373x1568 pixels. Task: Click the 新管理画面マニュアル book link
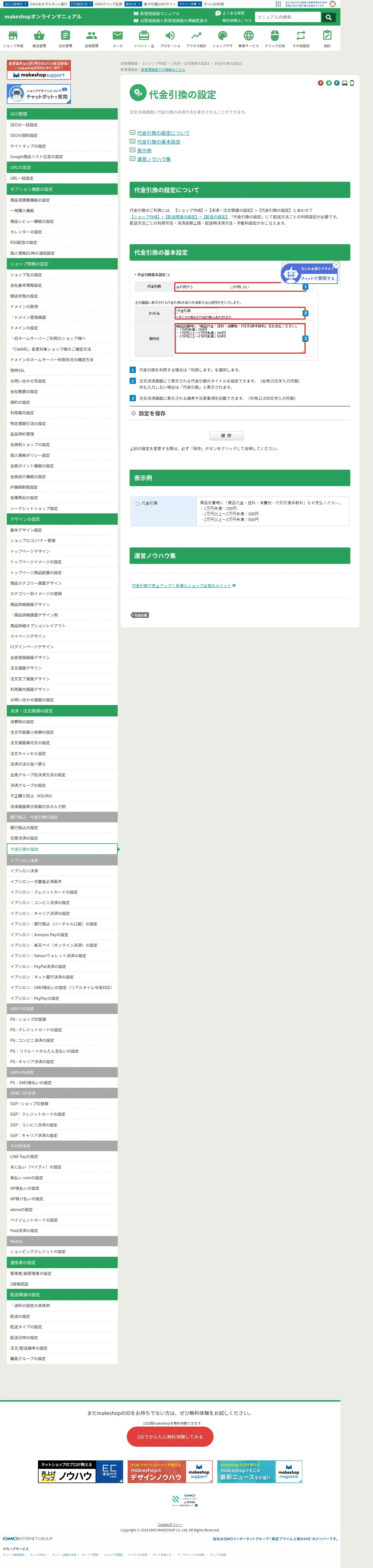pyautogui.click(x=156, y=13)
